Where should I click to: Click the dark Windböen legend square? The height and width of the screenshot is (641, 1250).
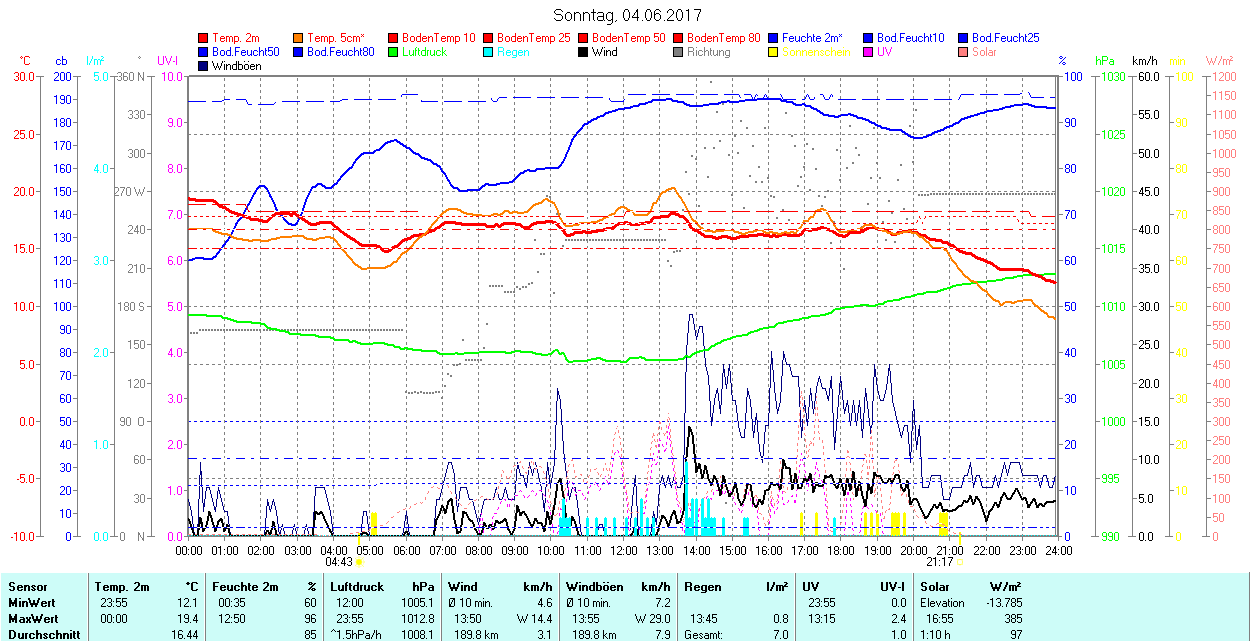[x=204, y=66]
